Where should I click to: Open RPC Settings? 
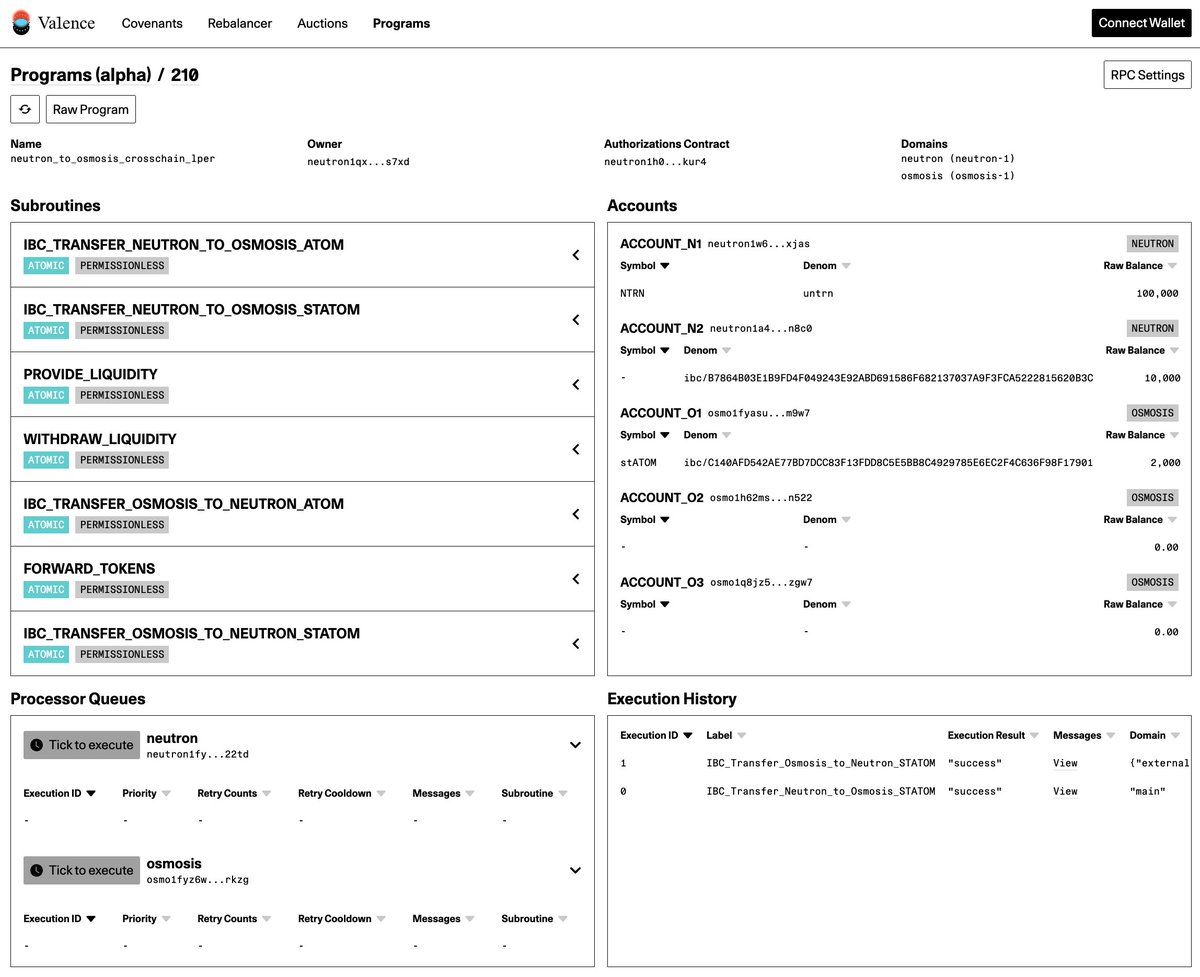tap(1147, 74)
